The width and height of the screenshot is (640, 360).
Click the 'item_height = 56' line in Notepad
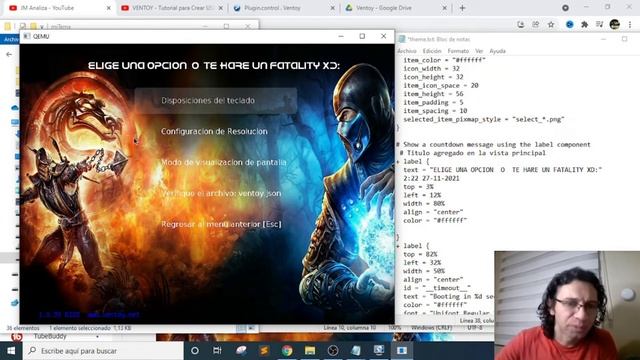tap(433, 94)
